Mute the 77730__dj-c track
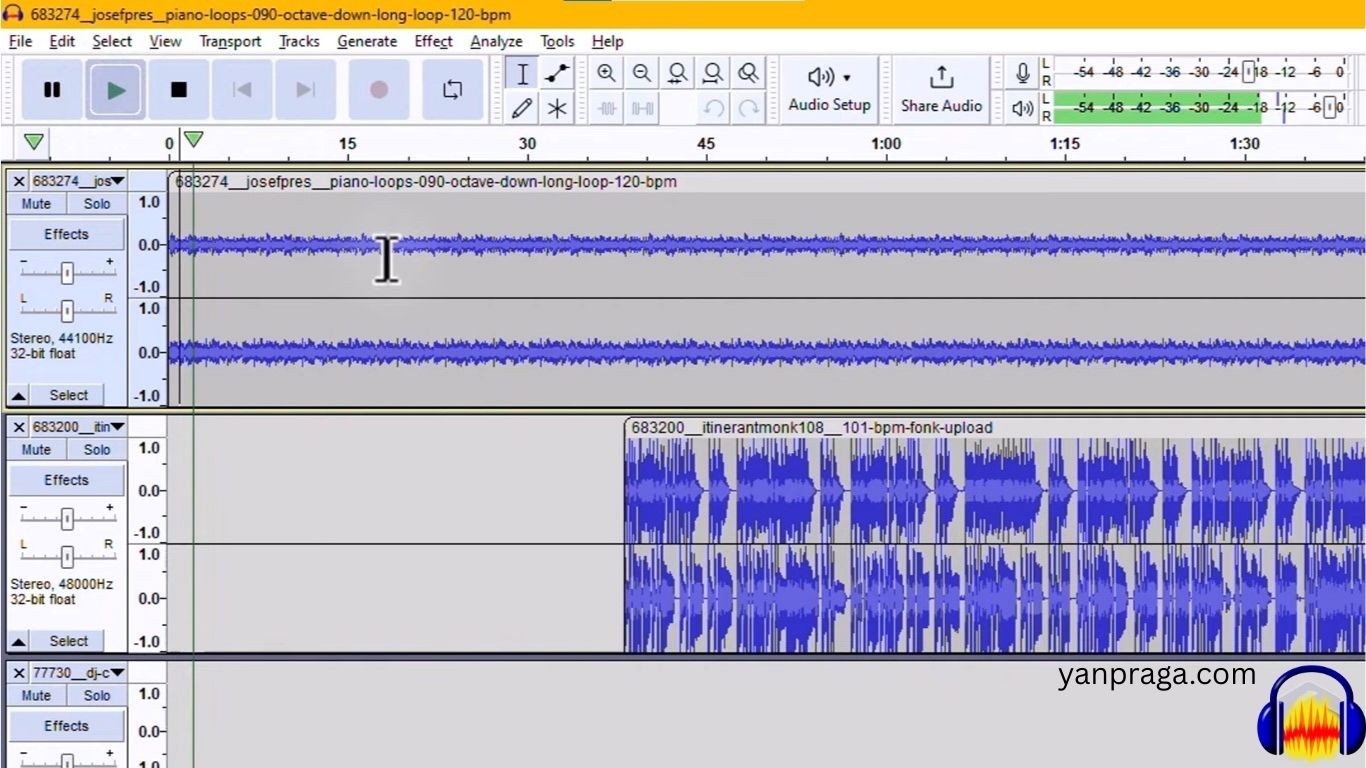1366x768 pixels. click(x=36, y=696)
